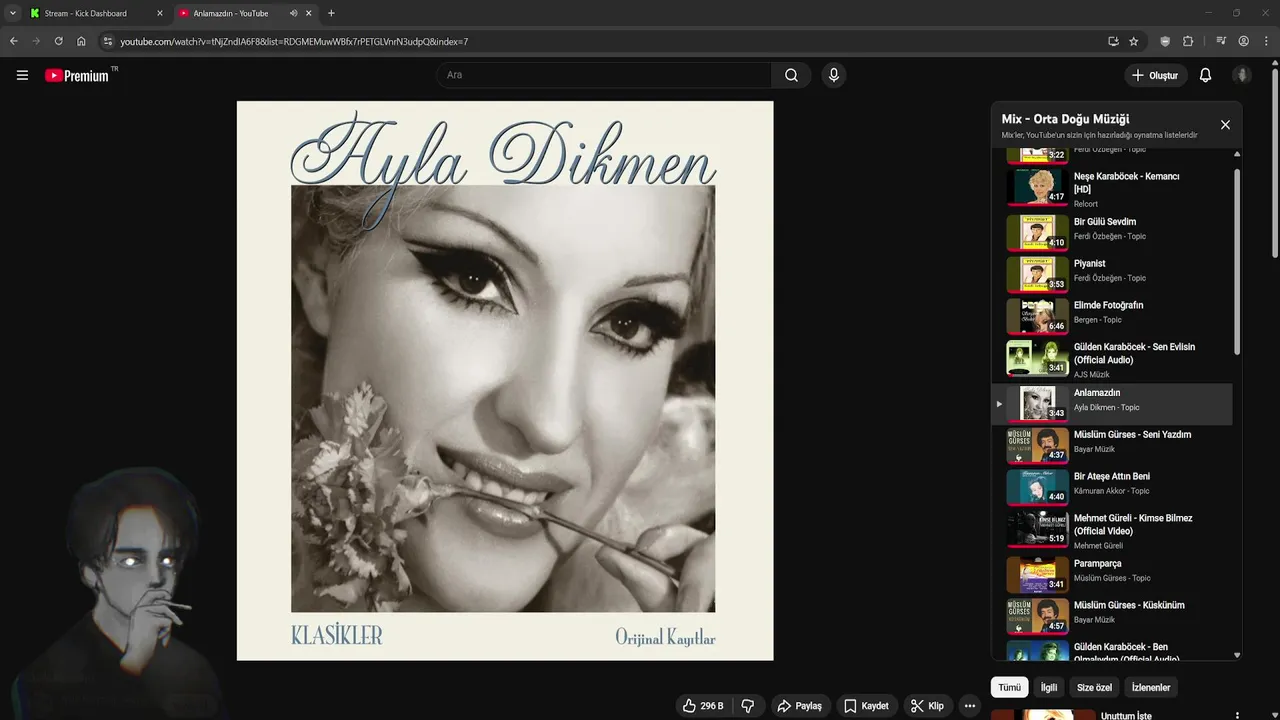Viewport: 1280px width, 720px height.
Task: Select the Size özel filter chip
Action: click(x=1094, y=687)
